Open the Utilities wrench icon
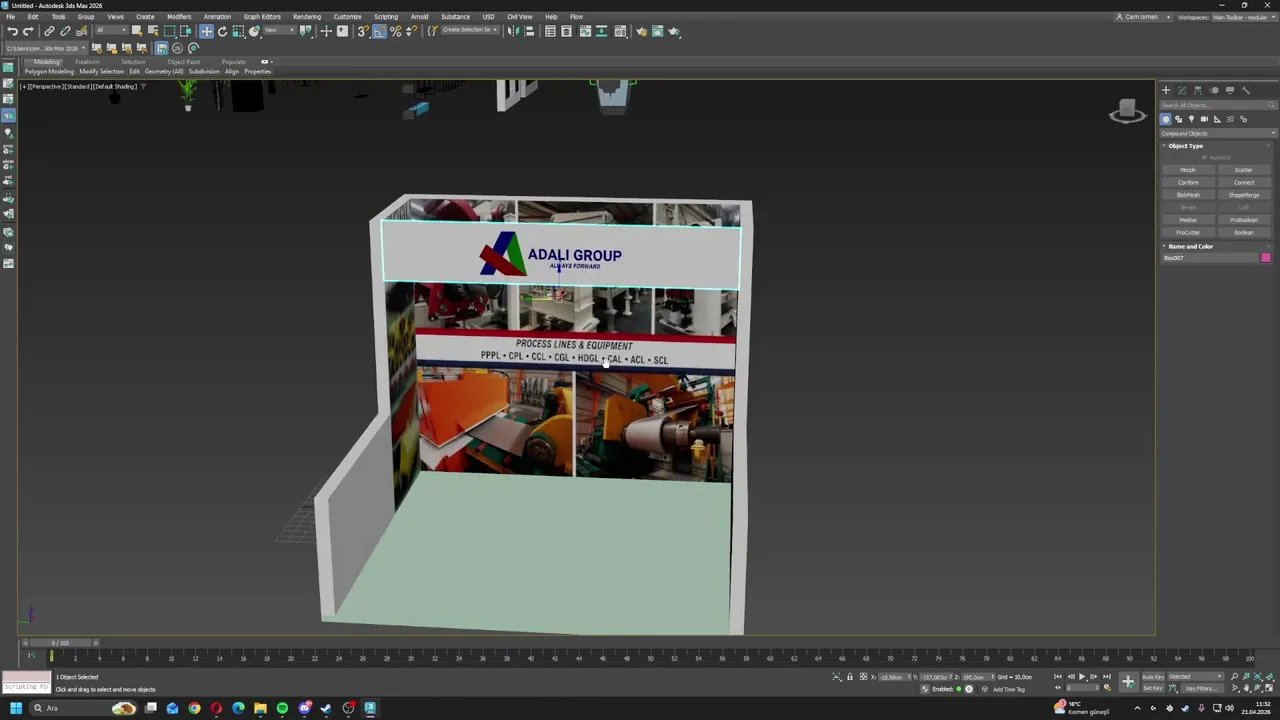Viewport: 1280px width, 720px height. click(1245, 90)
